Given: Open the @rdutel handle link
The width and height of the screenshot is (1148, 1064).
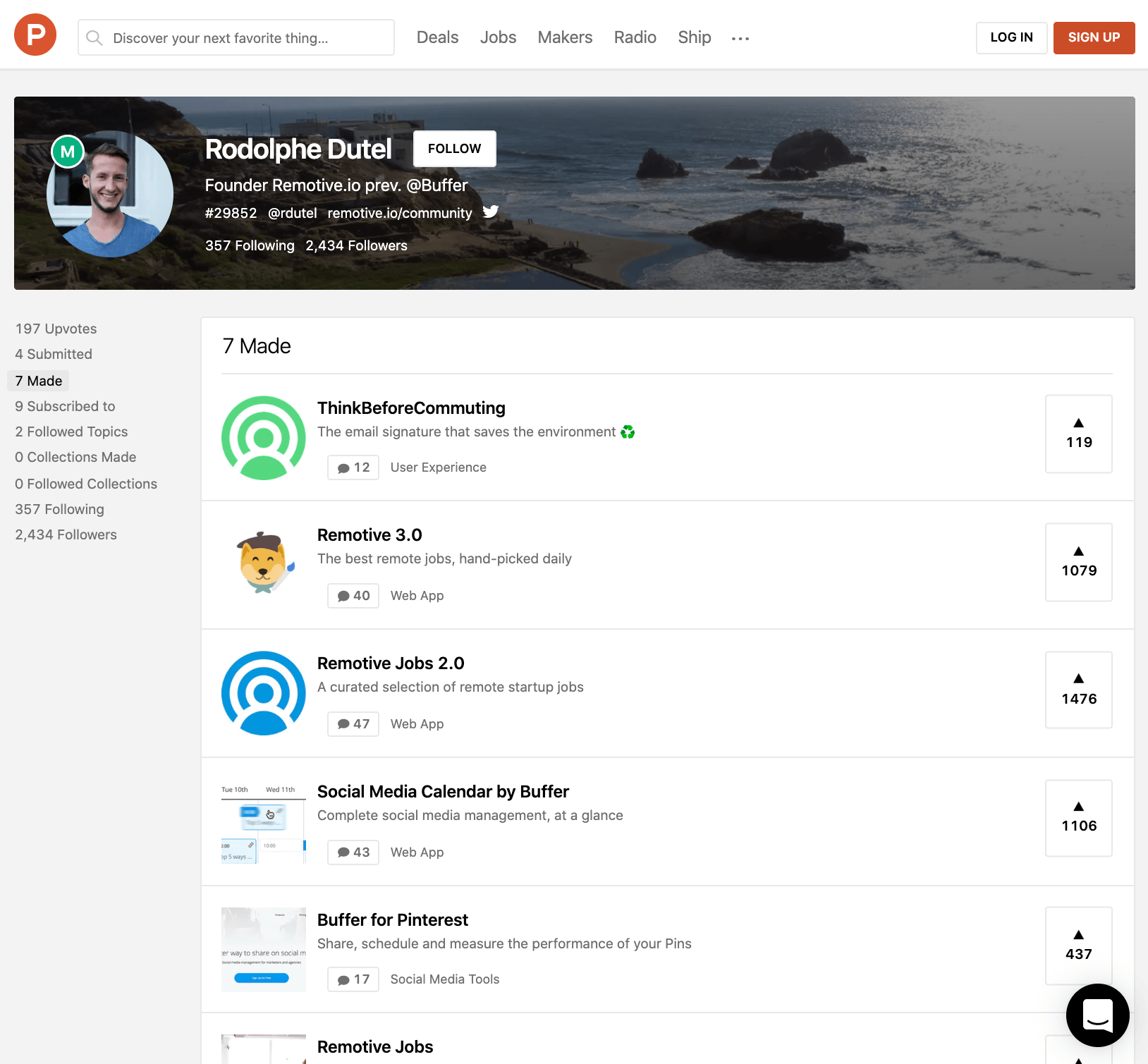Looking at the screenshot, I should pyautogui.click(x=292, y=213).
